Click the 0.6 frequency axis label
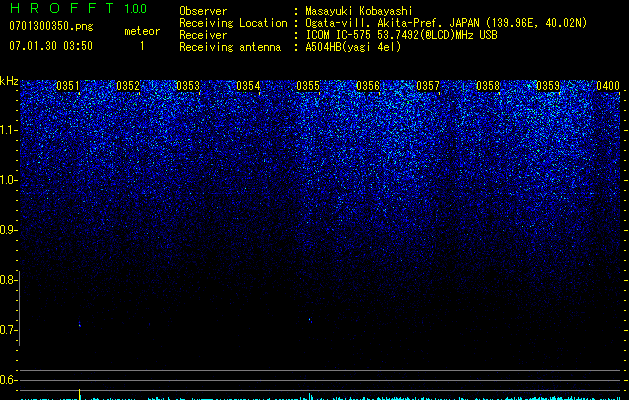629x400 pixels. [8, 380]
